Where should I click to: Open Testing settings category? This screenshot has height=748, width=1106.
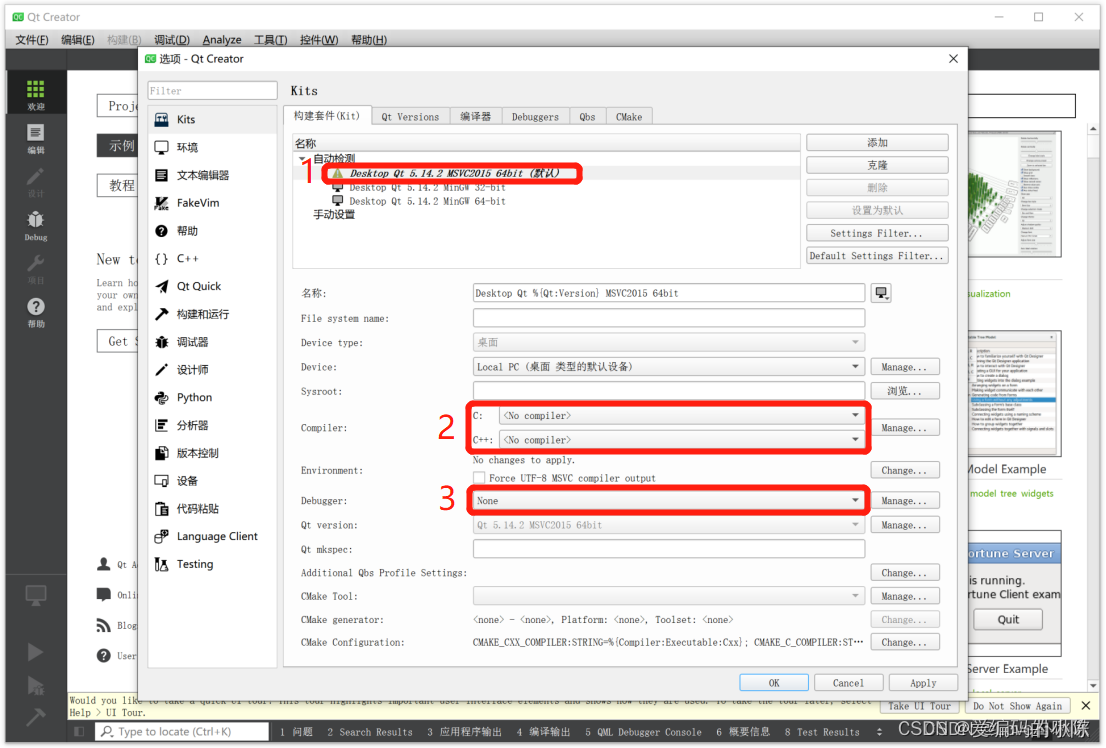pos(212,564)
